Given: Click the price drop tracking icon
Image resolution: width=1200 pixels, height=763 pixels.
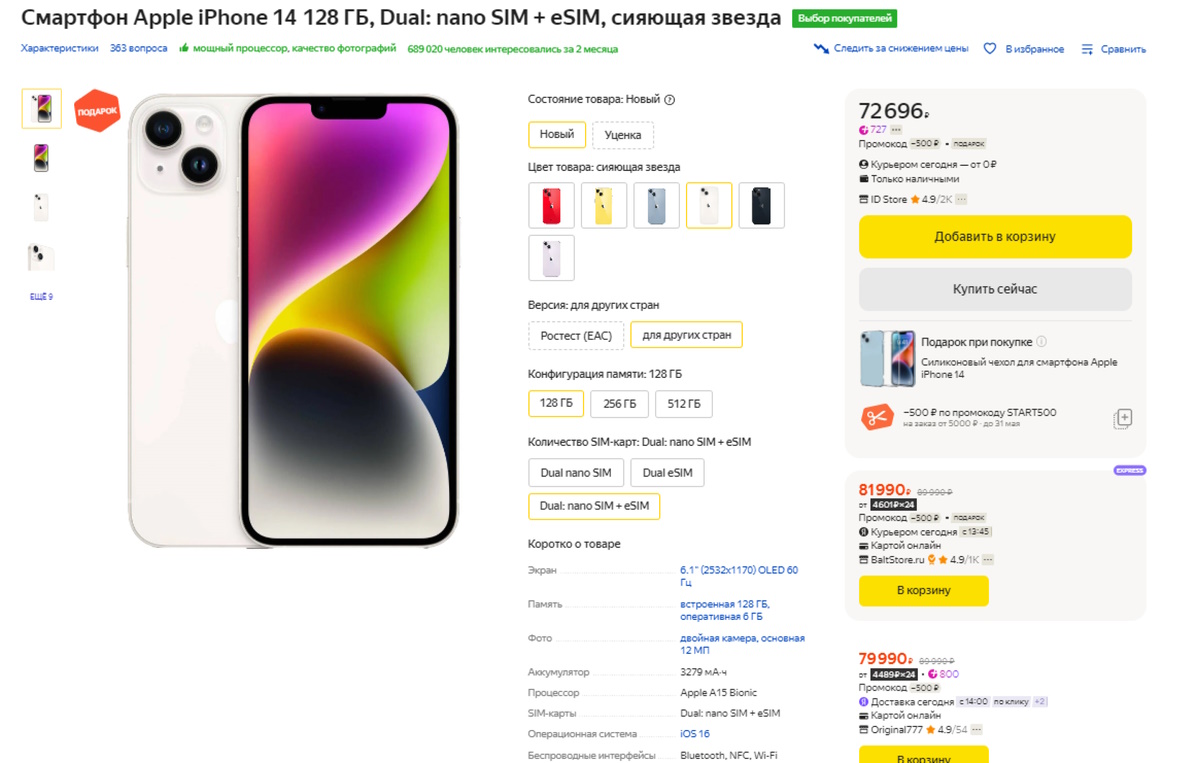Looking at the screenshot, I should [x=821, y=49].
